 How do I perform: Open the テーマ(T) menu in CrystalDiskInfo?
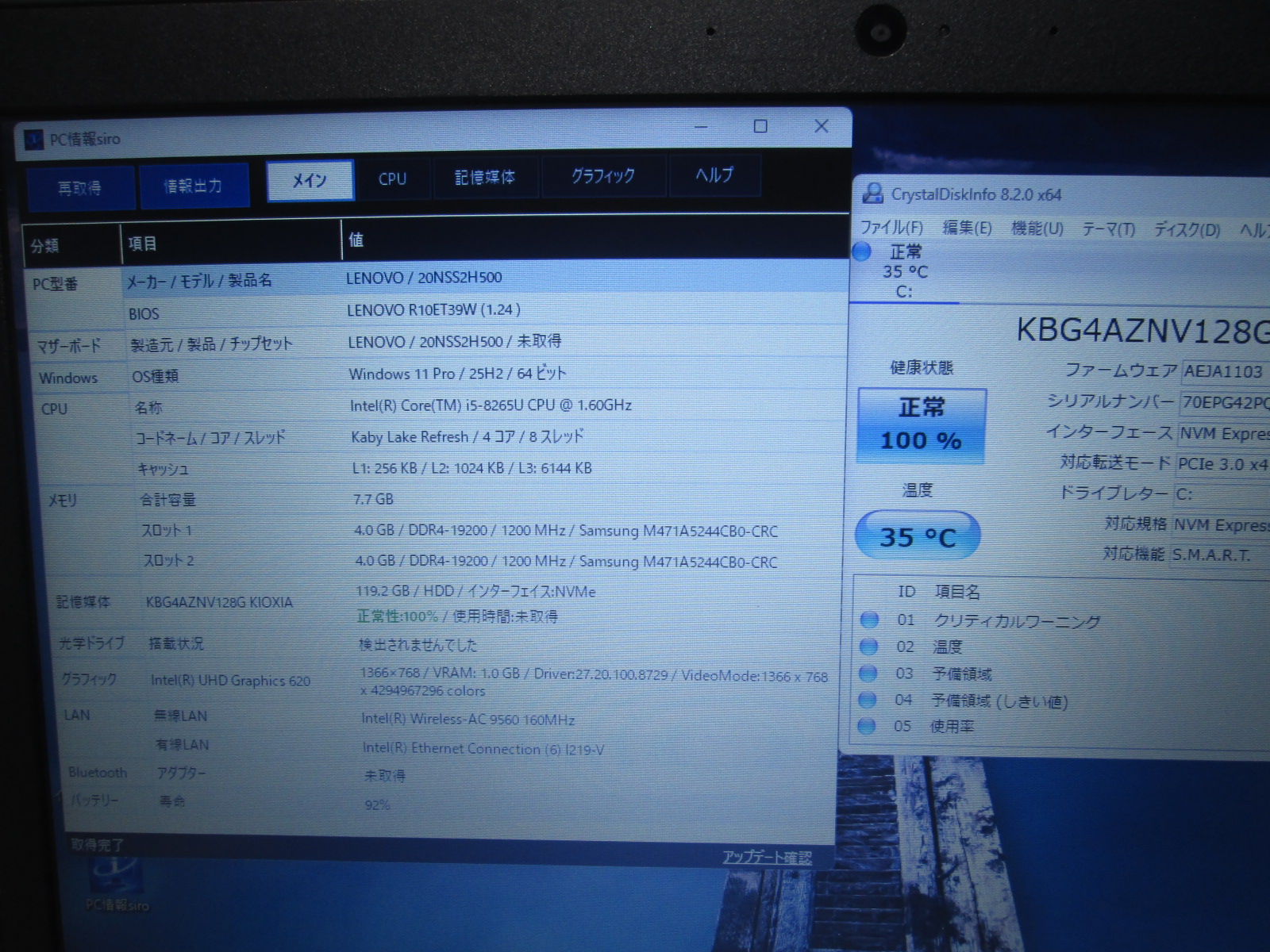click(x=1108, y=229)
